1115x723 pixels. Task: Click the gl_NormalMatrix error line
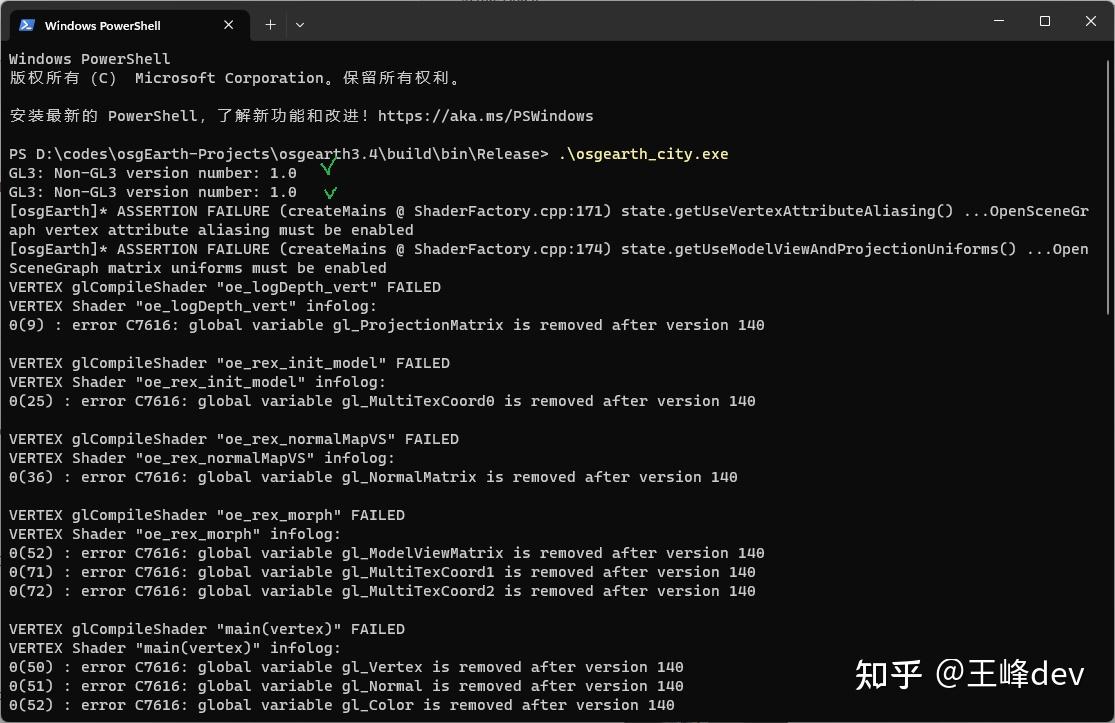pyautogui.click(x=373, y=478)
